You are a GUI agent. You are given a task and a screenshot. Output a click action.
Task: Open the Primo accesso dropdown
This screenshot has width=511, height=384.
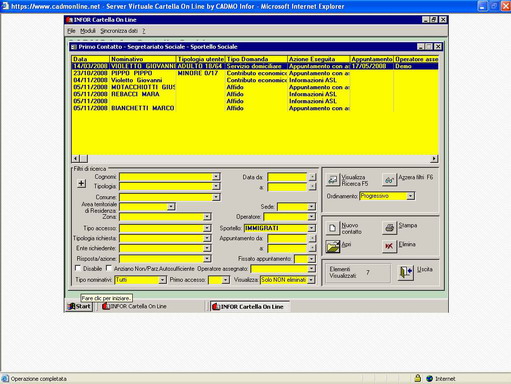(x=226, y=280)
